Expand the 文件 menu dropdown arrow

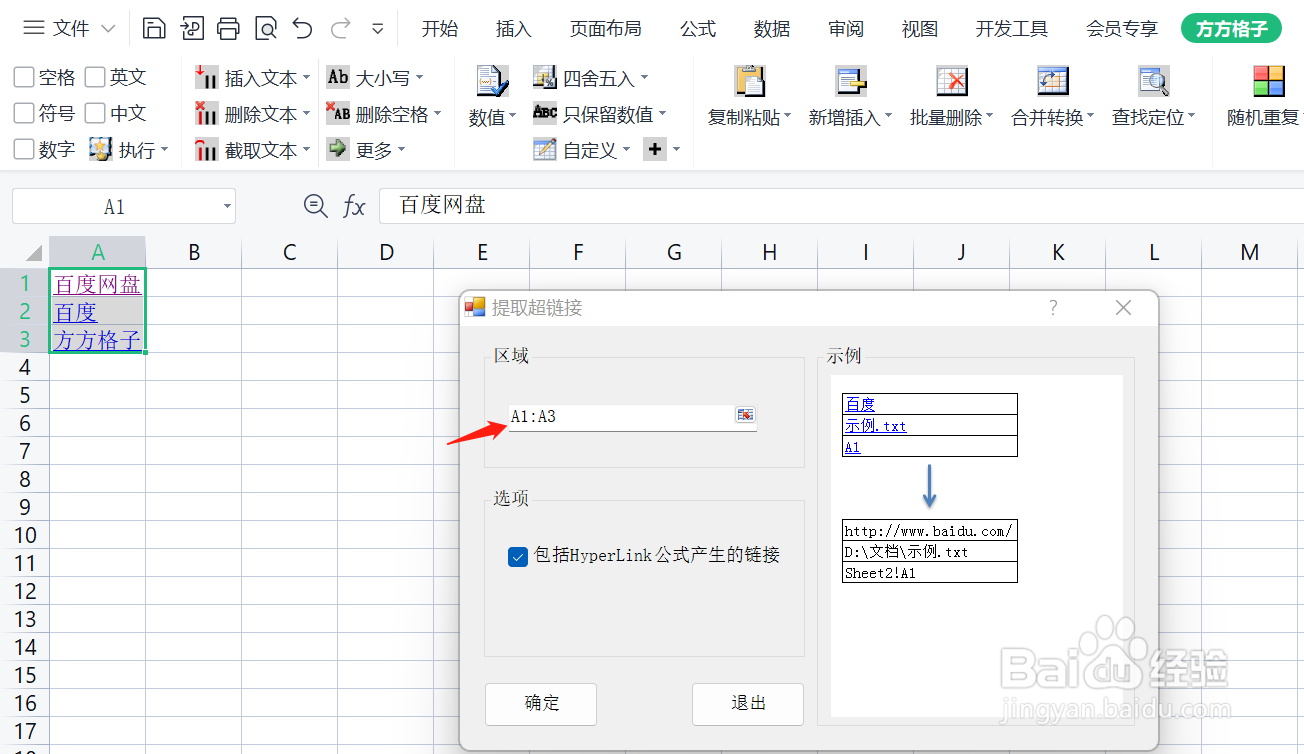109,29
